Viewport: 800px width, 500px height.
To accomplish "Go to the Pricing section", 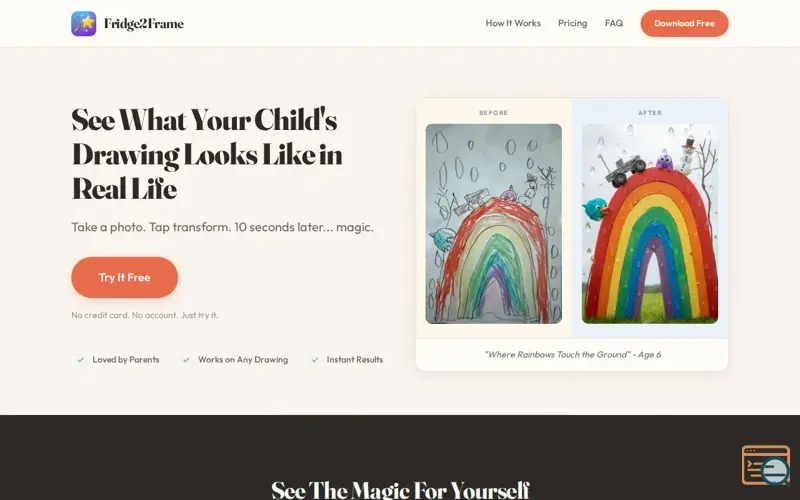I will [572, 23].
